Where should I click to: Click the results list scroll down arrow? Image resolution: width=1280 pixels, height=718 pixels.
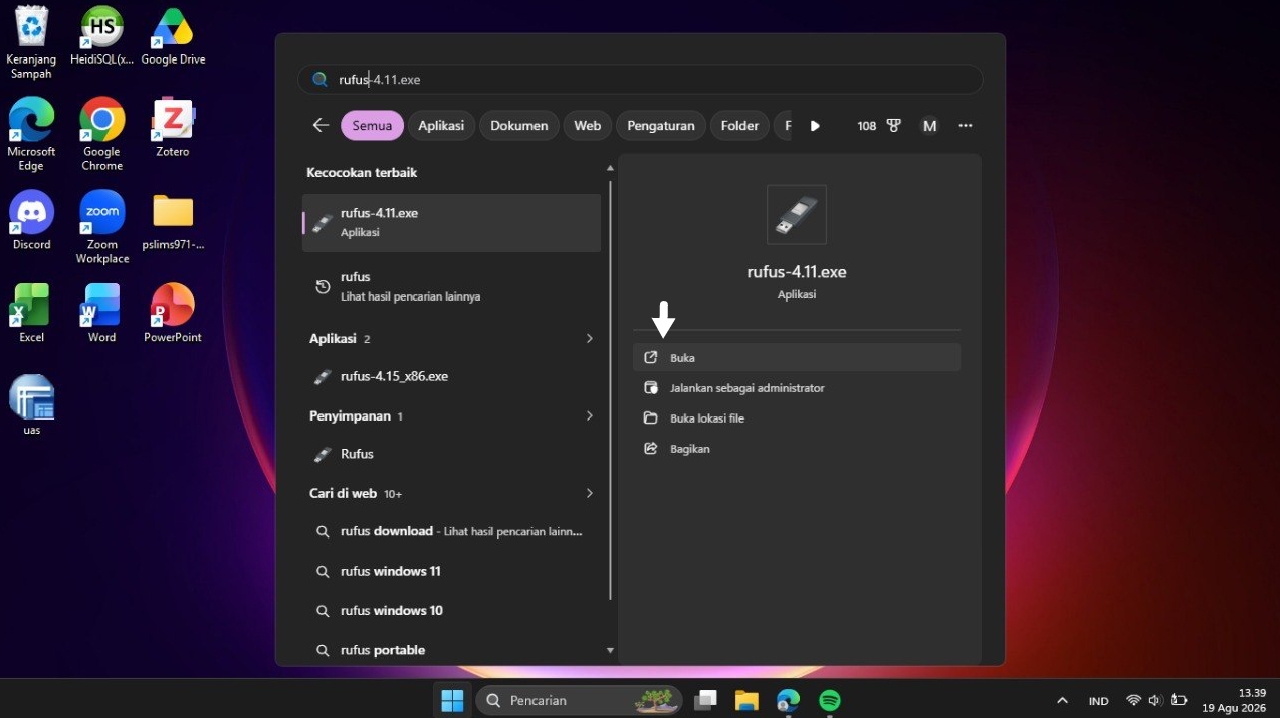tap(610, 650)
